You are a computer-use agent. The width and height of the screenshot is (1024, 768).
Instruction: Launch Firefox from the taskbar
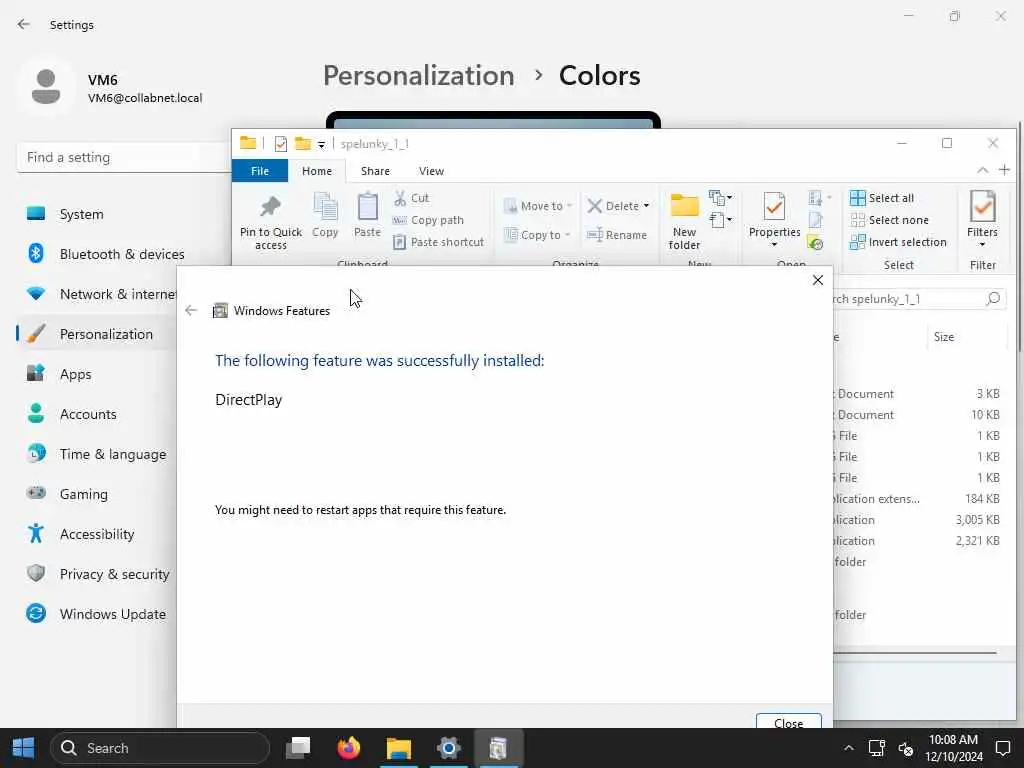click(349, 748)
